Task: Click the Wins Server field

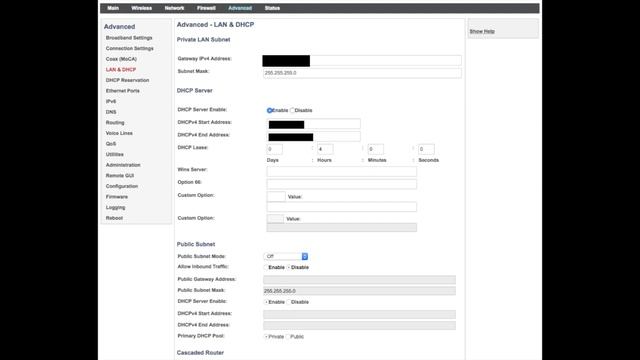Action: 342,171
